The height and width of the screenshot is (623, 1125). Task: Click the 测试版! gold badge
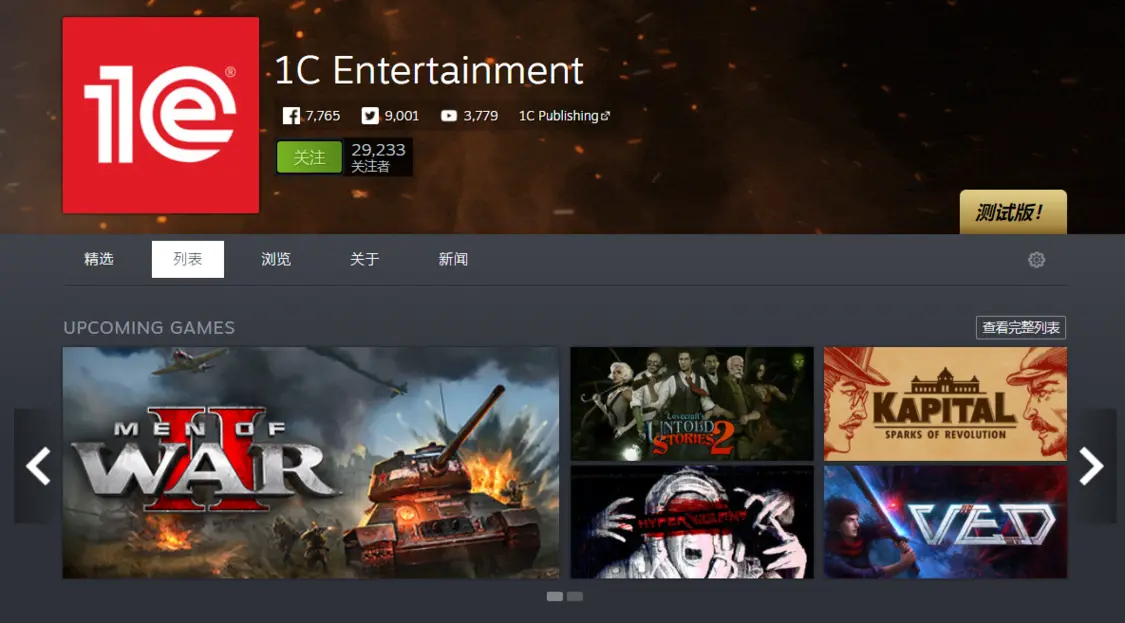click(x=1012, y=212)
